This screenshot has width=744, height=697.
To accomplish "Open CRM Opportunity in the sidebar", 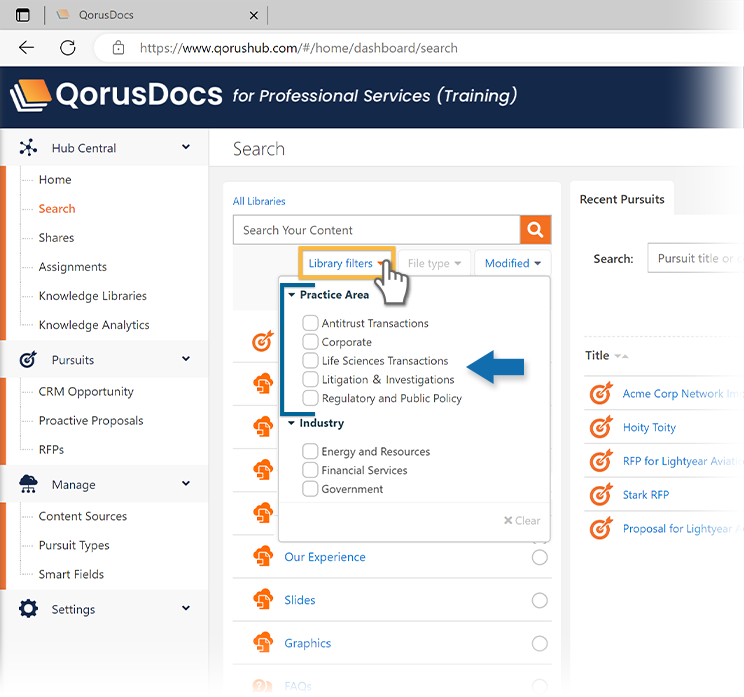I will tap(86, 391).
